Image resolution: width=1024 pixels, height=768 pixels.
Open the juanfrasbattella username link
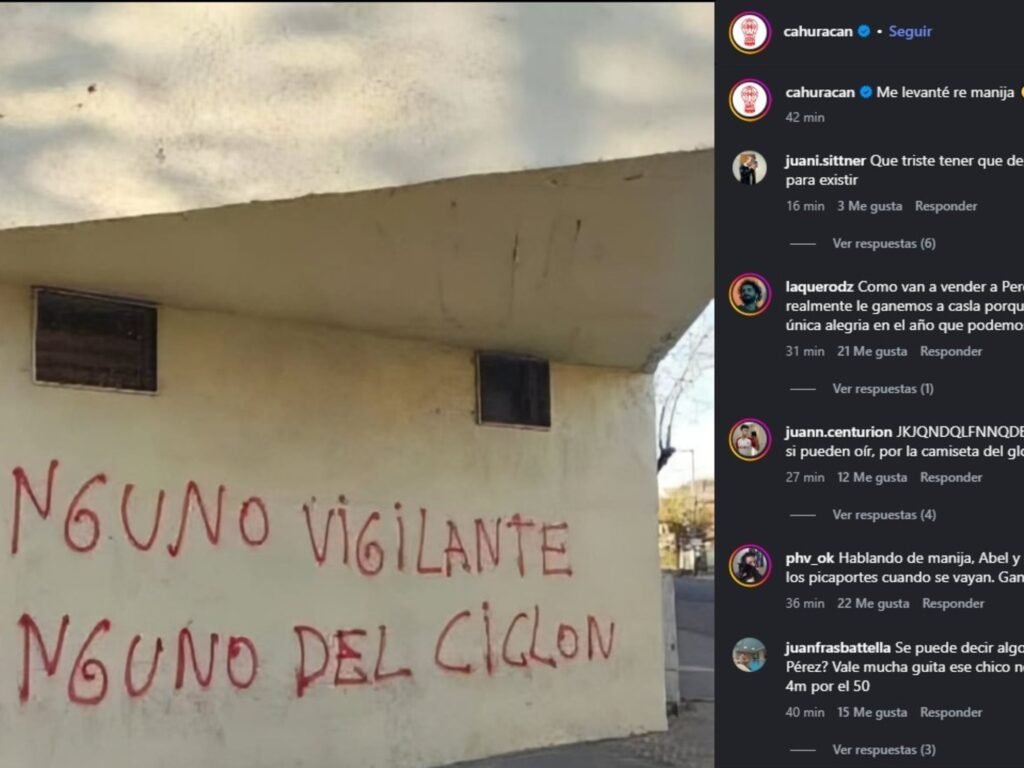click(x=838, y=648)
